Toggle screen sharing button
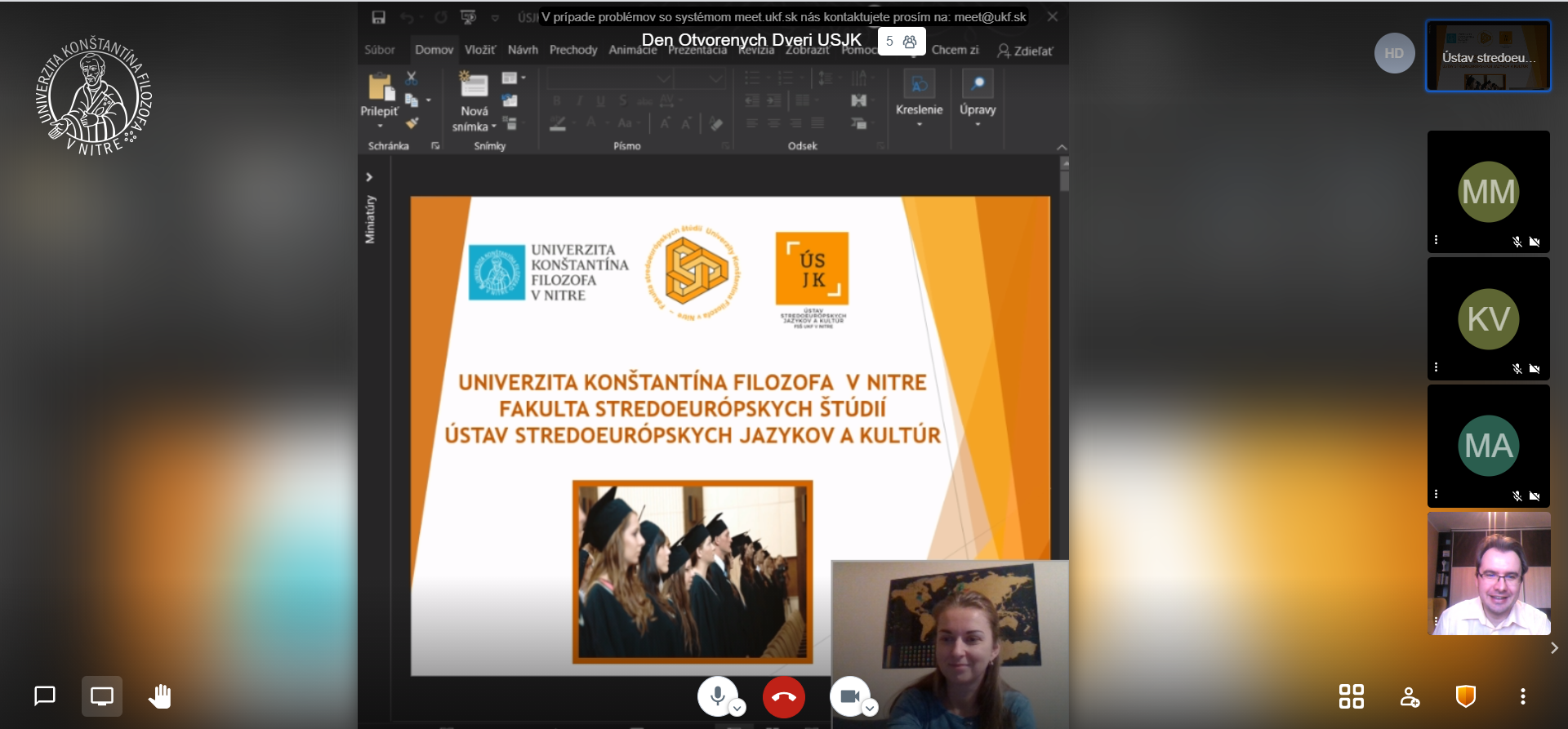Image resolution: width=1568 pixels, height=729 pixels. point(102,696)
